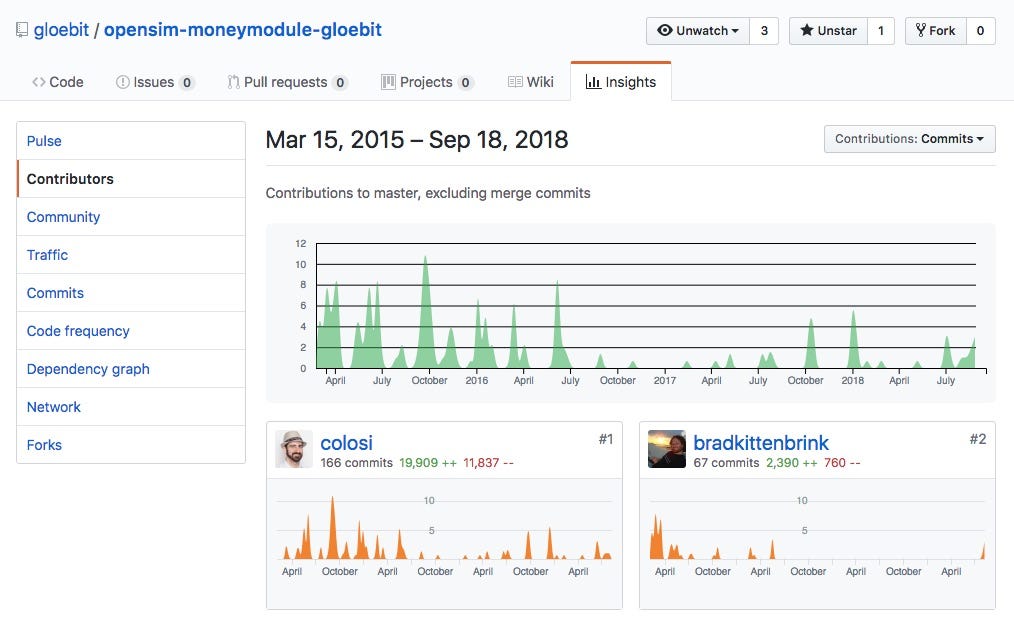Go to Dependency graph page
1014x636 pixels.
pos(88,369)
